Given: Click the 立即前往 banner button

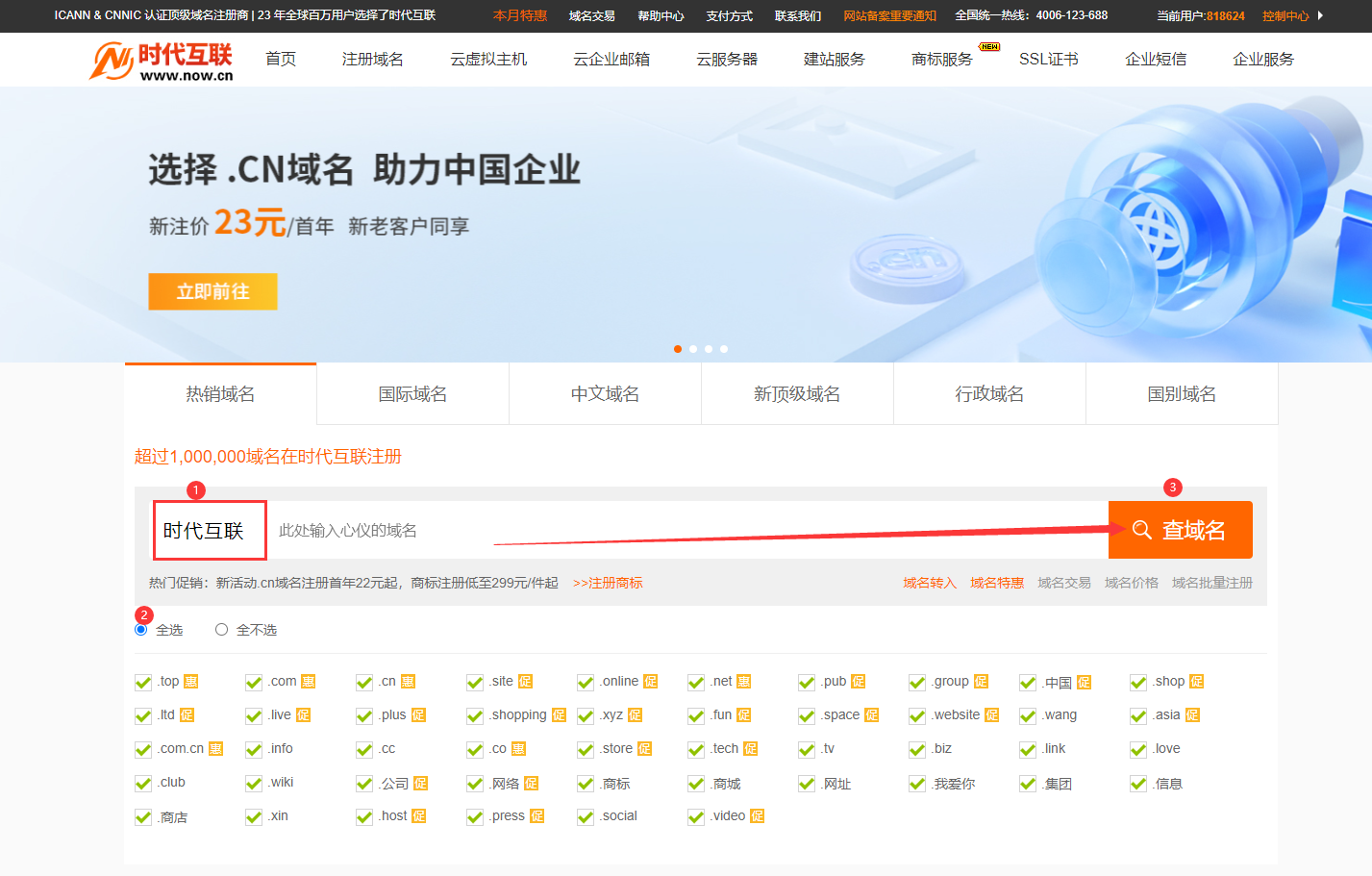Looking at the screenshot, I should 212,291.
